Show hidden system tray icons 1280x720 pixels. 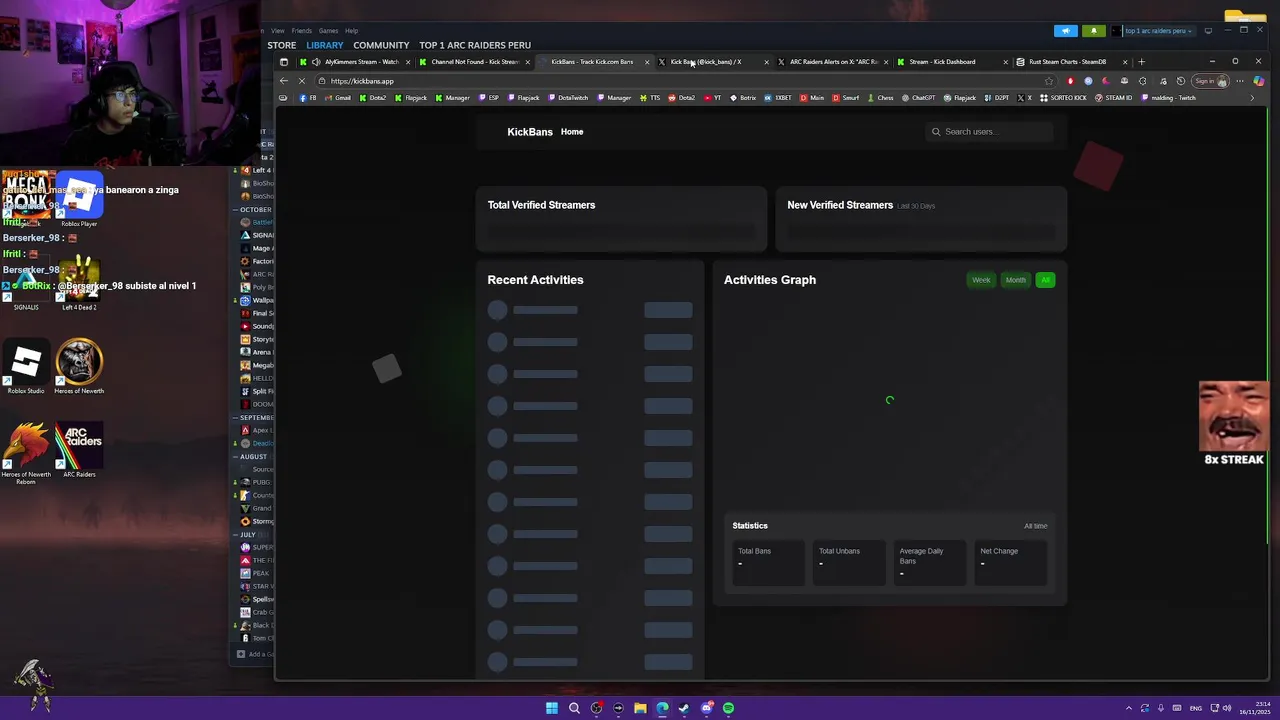coord(1128,708)
